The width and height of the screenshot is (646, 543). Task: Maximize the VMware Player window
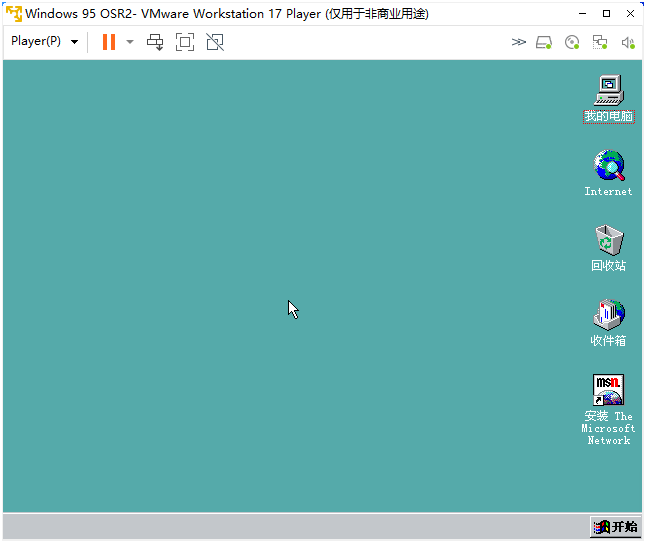[x=606, y=14]
